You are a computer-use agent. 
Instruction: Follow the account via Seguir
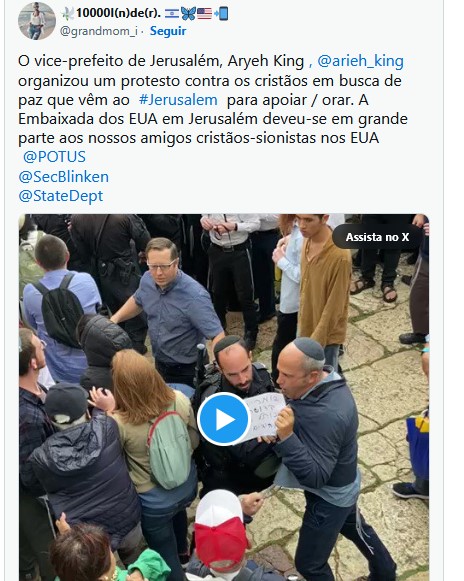[x=168, y=31]
